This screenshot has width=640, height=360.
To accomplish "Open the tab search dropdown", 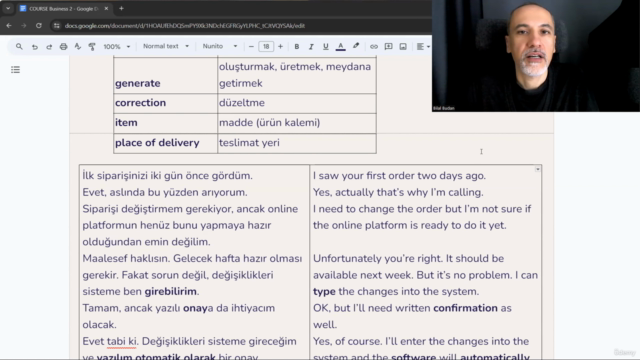I will tap(8, 9).
